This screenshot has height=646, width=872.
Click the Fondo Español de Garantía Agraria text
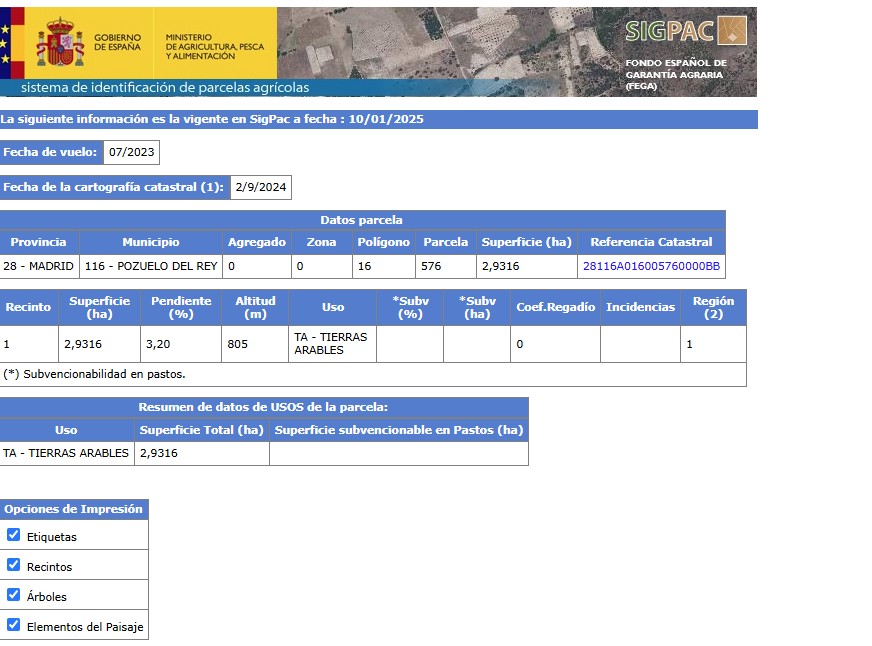676,74
